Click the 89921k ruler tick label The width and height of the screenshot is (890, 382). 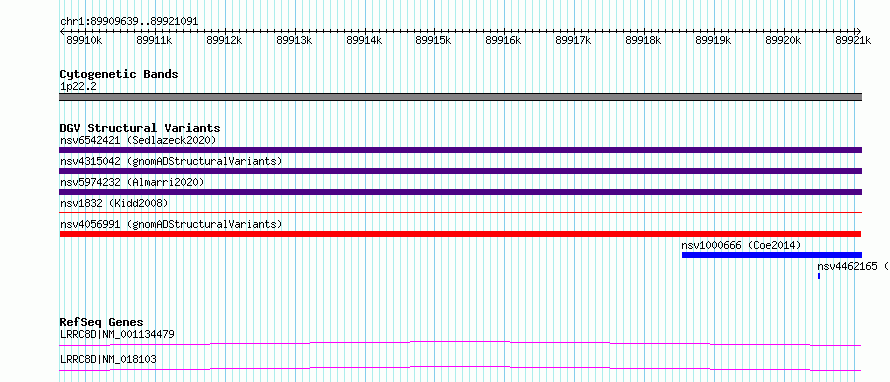click(x=853, y=40)
